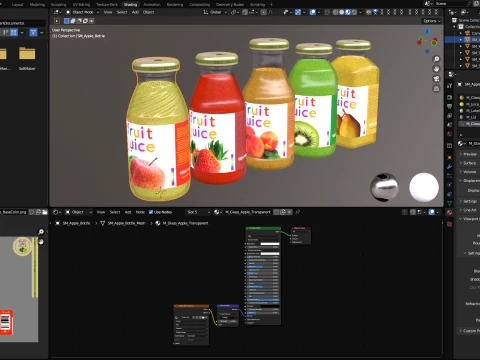Switch to the UV Editing workspace tab
The width and height of the screenshot is (480, 360).
81,5
